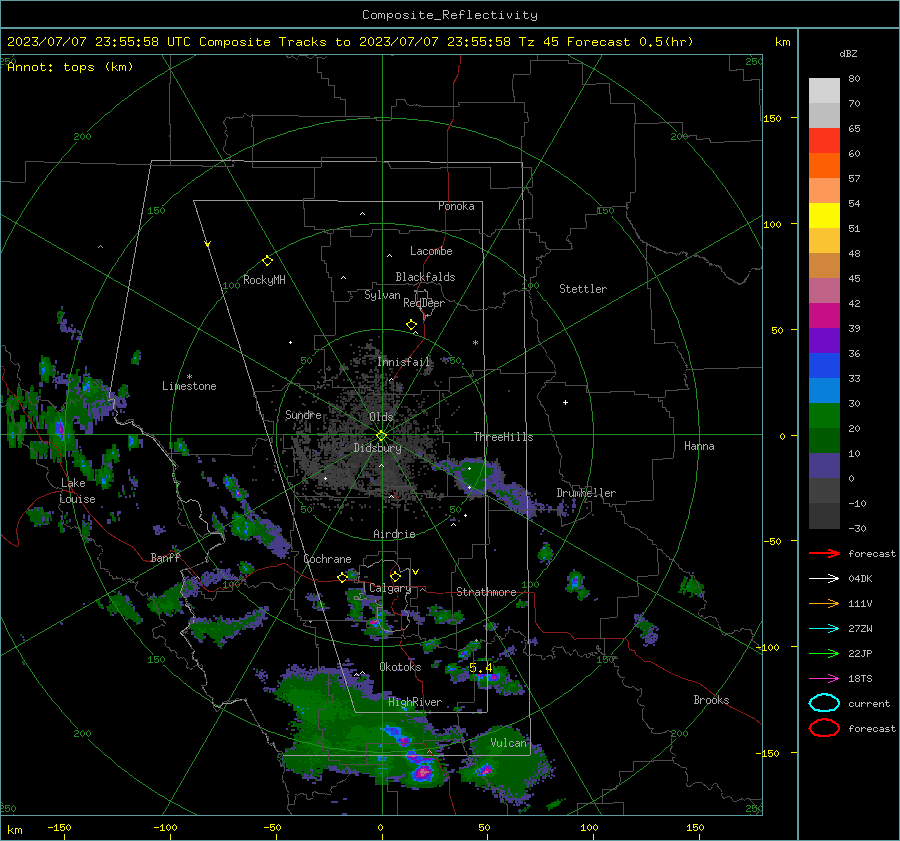Click the white plus marker west of Hanna
This screenshot has height=841, width=900.
click(565, 402)
